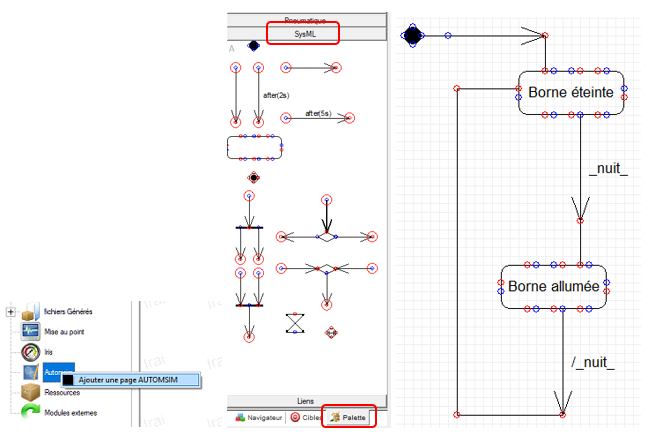Viewport: 661px width, 432px height.
Task: Click the Iris gauge icon
Action: (x=30, y=353)
